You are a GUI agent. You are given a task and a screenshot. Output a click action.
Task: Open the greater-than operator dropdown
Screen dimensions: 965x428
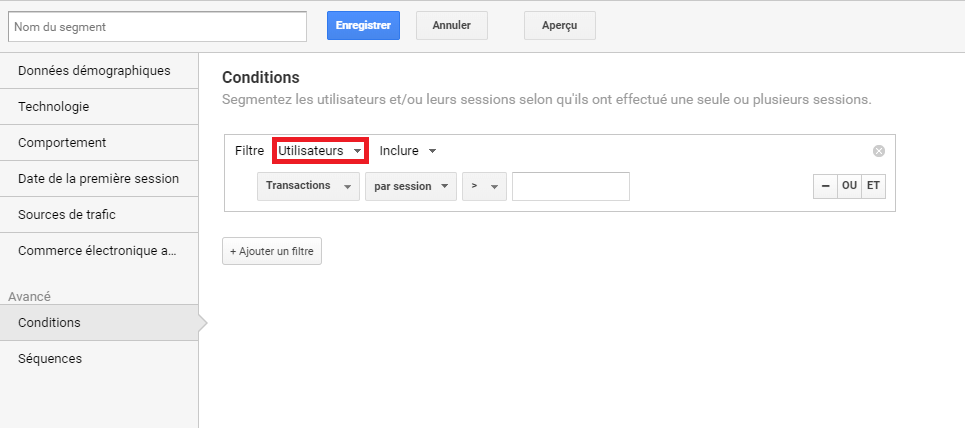click(484, 186)
